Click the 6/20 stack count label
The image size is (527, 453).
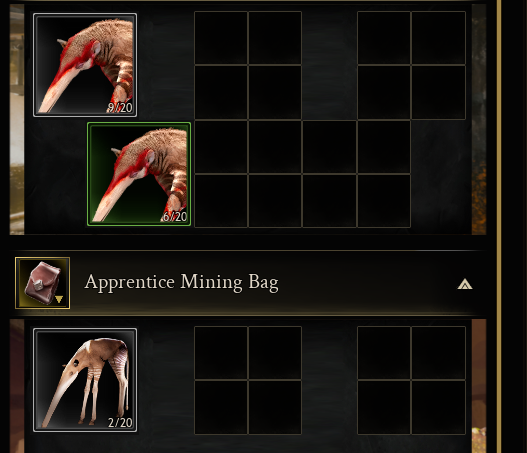(174, 217)
